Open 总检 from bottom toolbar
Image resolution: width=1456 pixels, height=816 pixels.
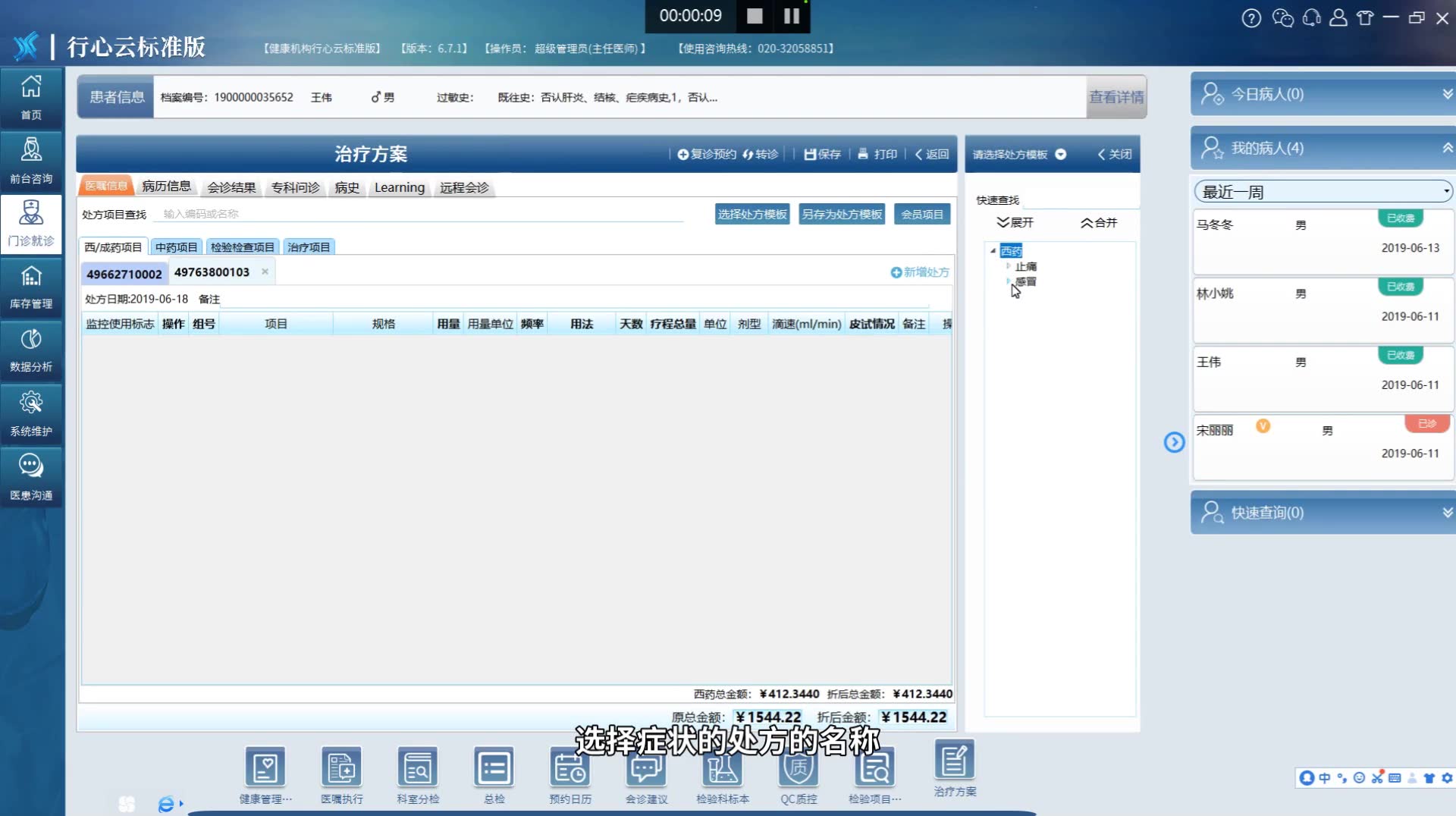pos(494,775)
